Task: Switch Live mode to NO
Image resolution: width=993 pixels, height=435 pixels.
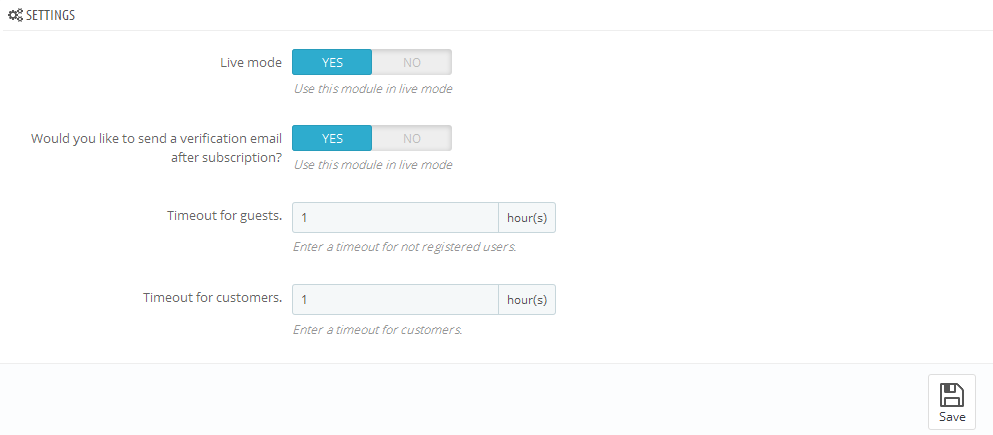Action: click(412, 62)
